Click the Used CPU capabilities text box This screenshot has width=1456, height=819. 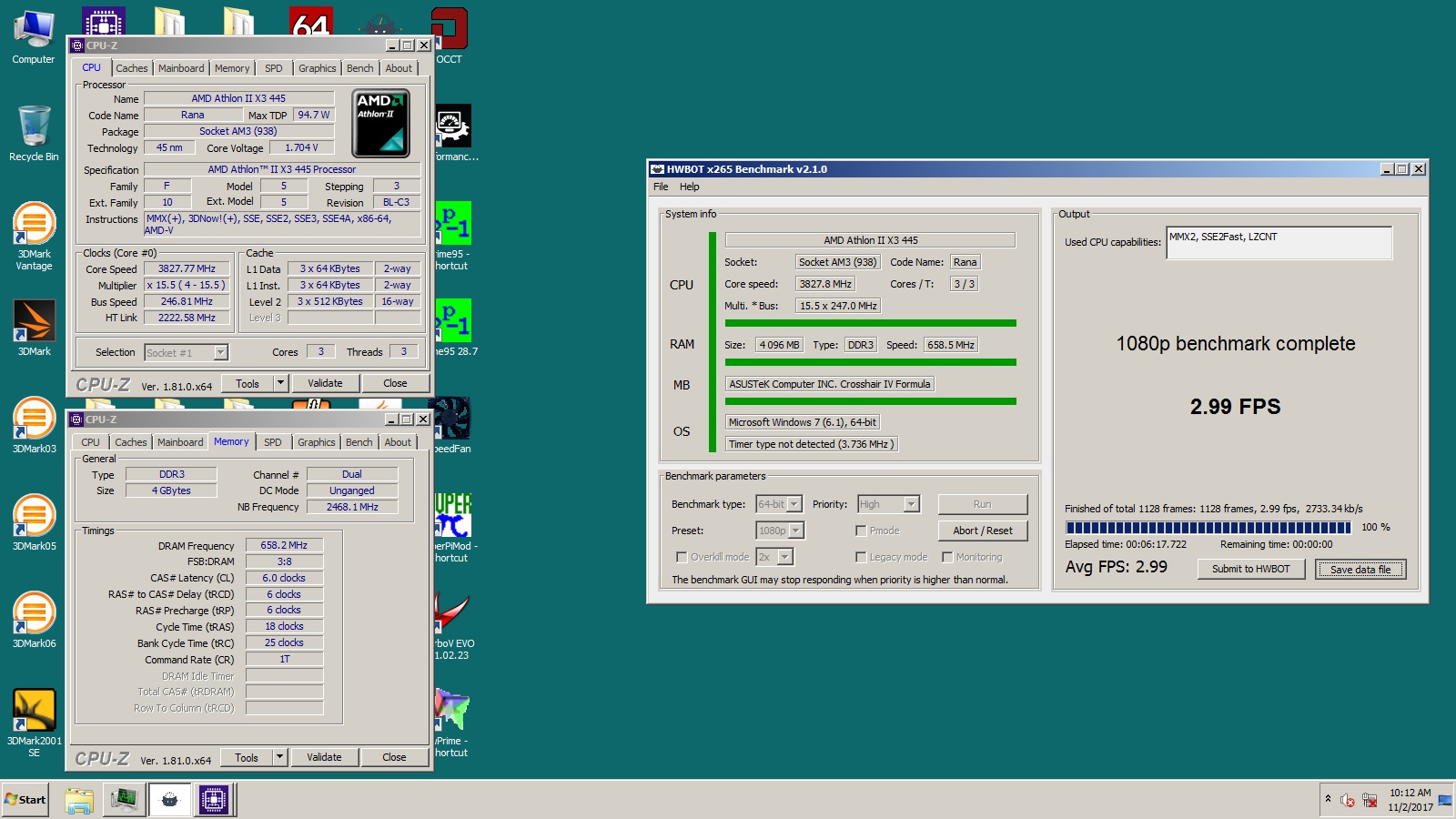point(1279,242)
